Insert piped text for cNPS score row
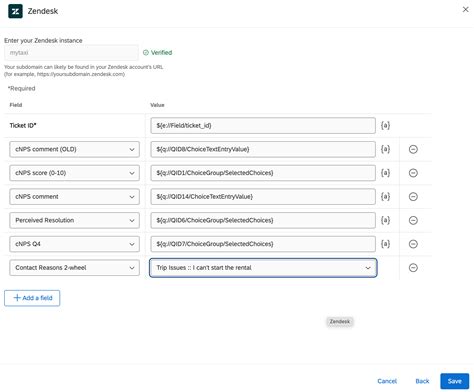 [x=385, y=173]
